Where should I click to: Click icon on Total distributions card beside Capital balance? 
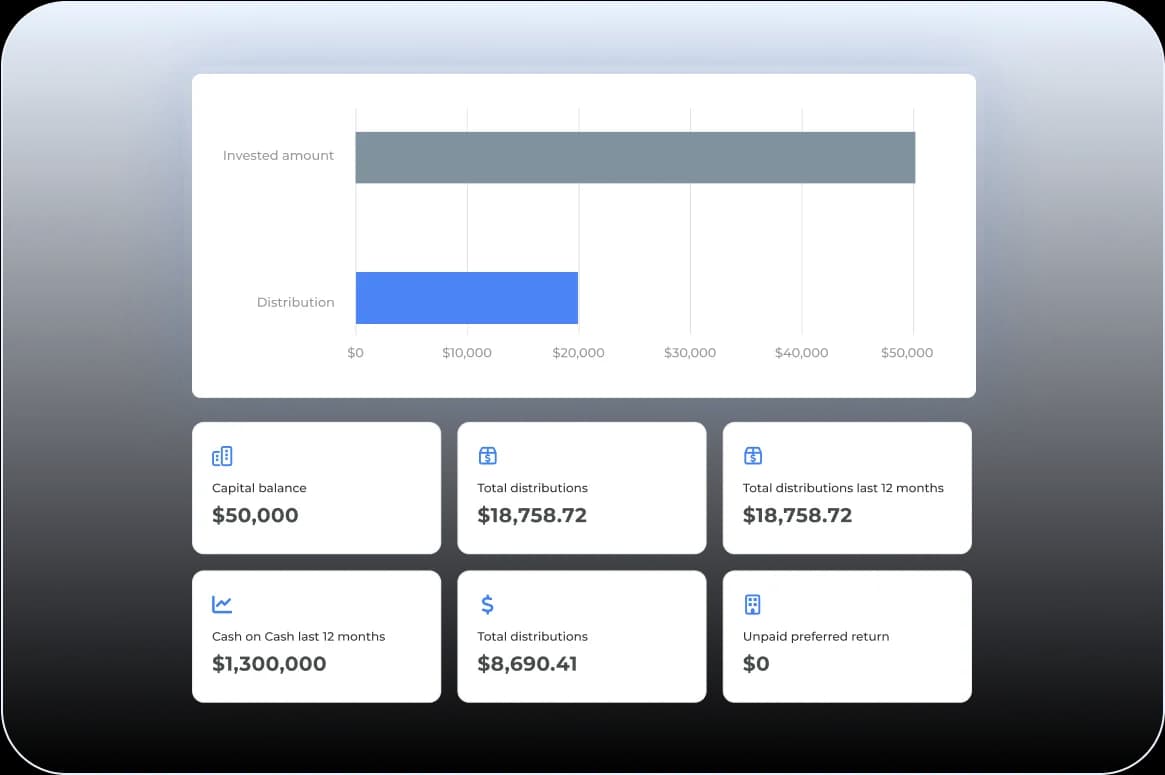pyautogui.click(x=487, y=456)
